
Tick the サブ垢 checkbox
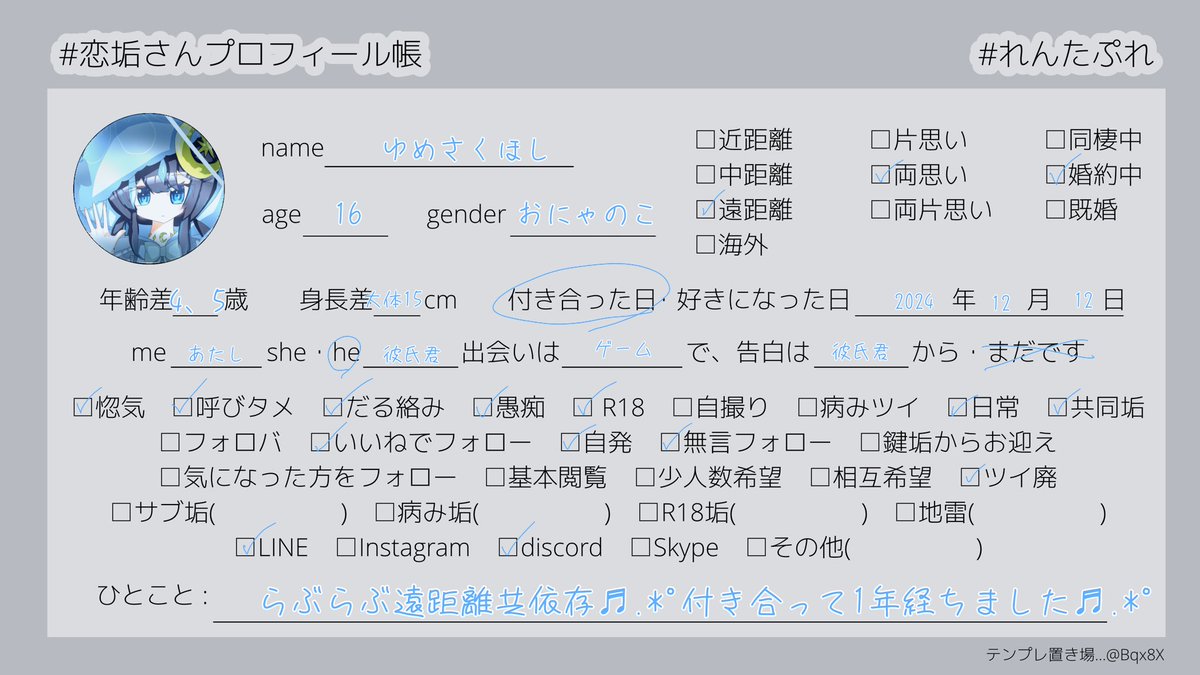point(122,512)
